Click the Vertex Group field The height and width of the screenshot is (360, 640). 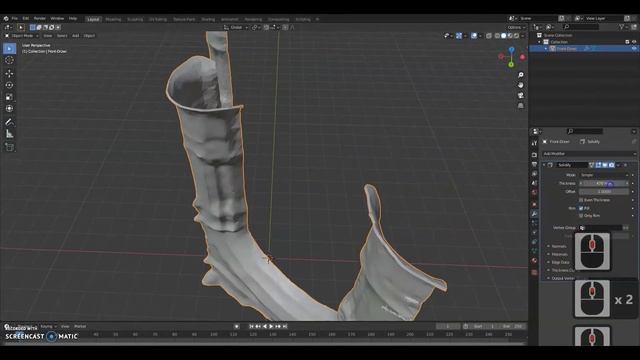pos(601,228)
